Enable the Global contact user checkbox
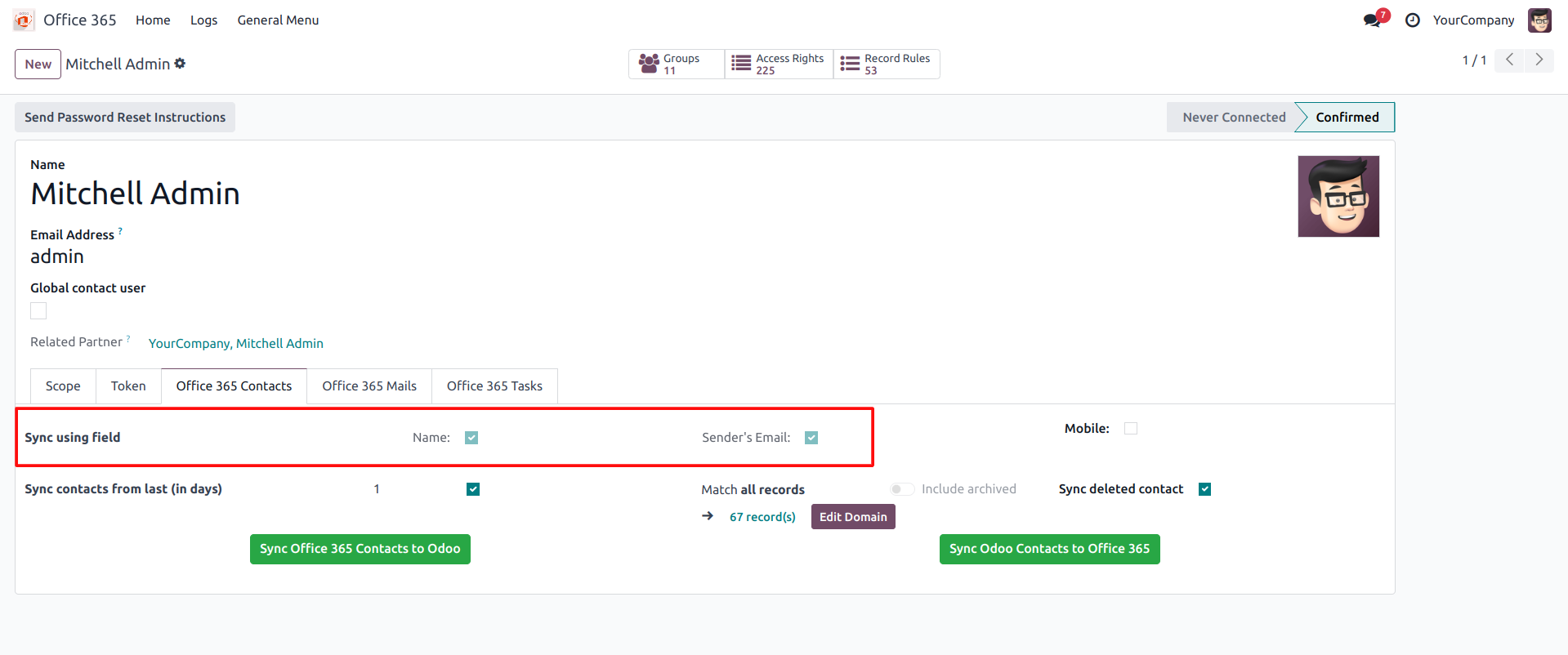The image size is (1568, 655). (38, 310)
